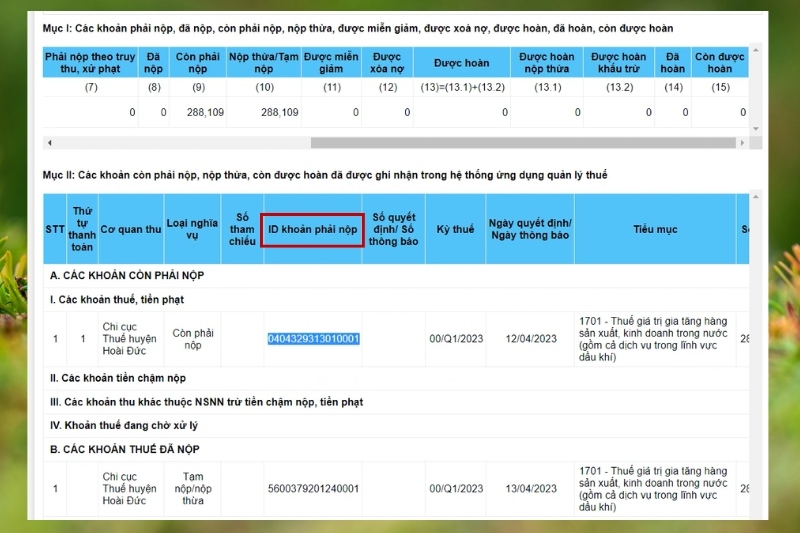Viewport: 800px width, 533px height.
Task: Click the 'Cơ quan thu' column header
Action: [x=131, y=229]
